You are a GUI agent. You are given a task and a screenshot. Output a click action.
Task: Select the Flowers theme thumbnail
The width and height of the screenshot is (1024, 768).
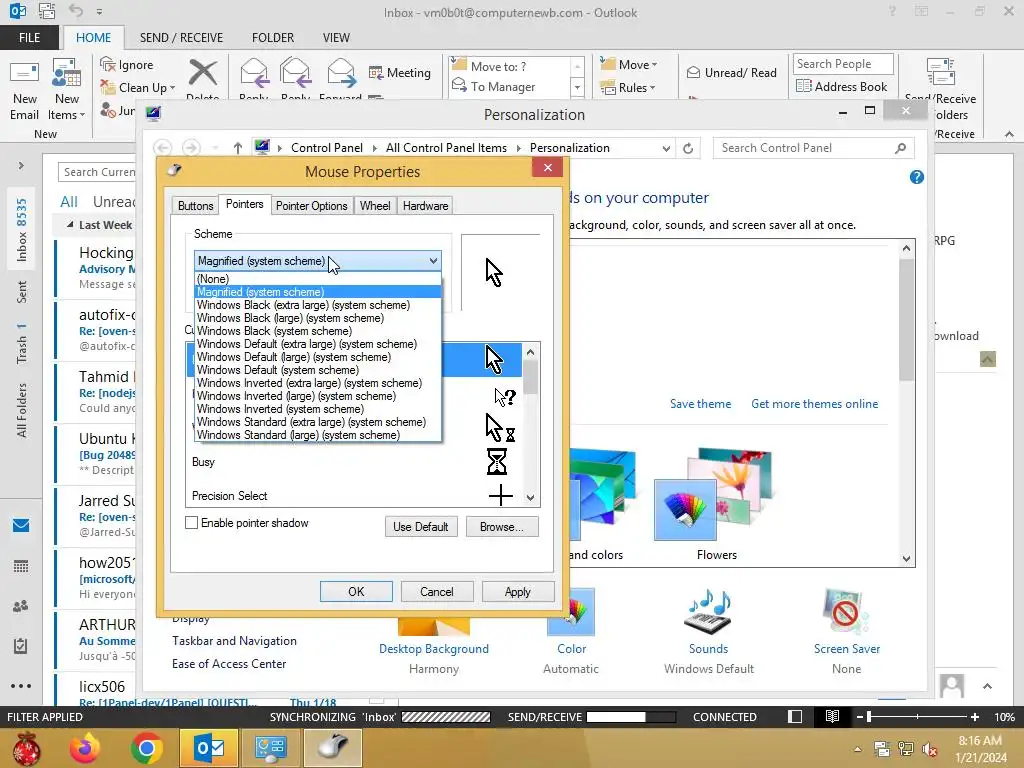[716, 496]
